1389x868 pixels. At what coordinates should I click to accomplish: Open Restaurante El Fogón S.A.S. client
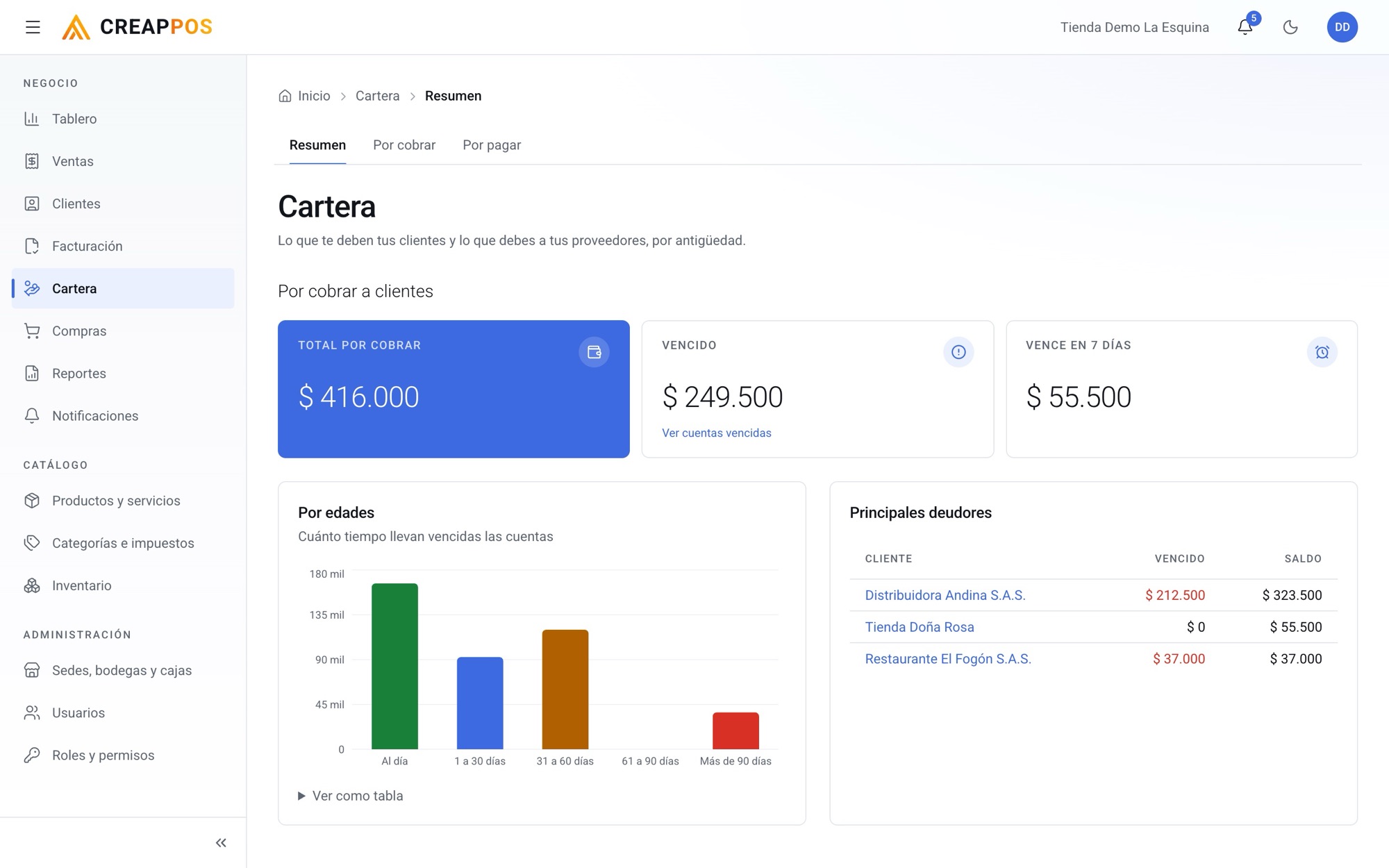tap(948, 659)
